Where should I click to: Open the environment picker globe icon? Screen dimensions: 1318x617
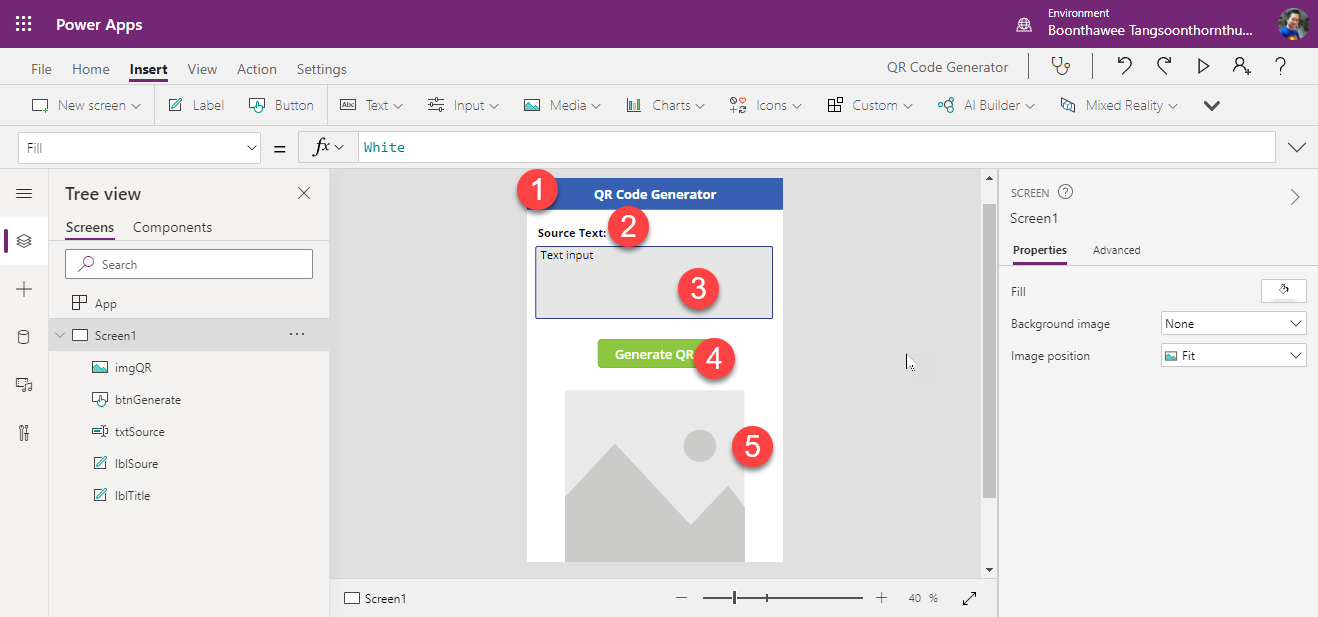click(1024, 24)
